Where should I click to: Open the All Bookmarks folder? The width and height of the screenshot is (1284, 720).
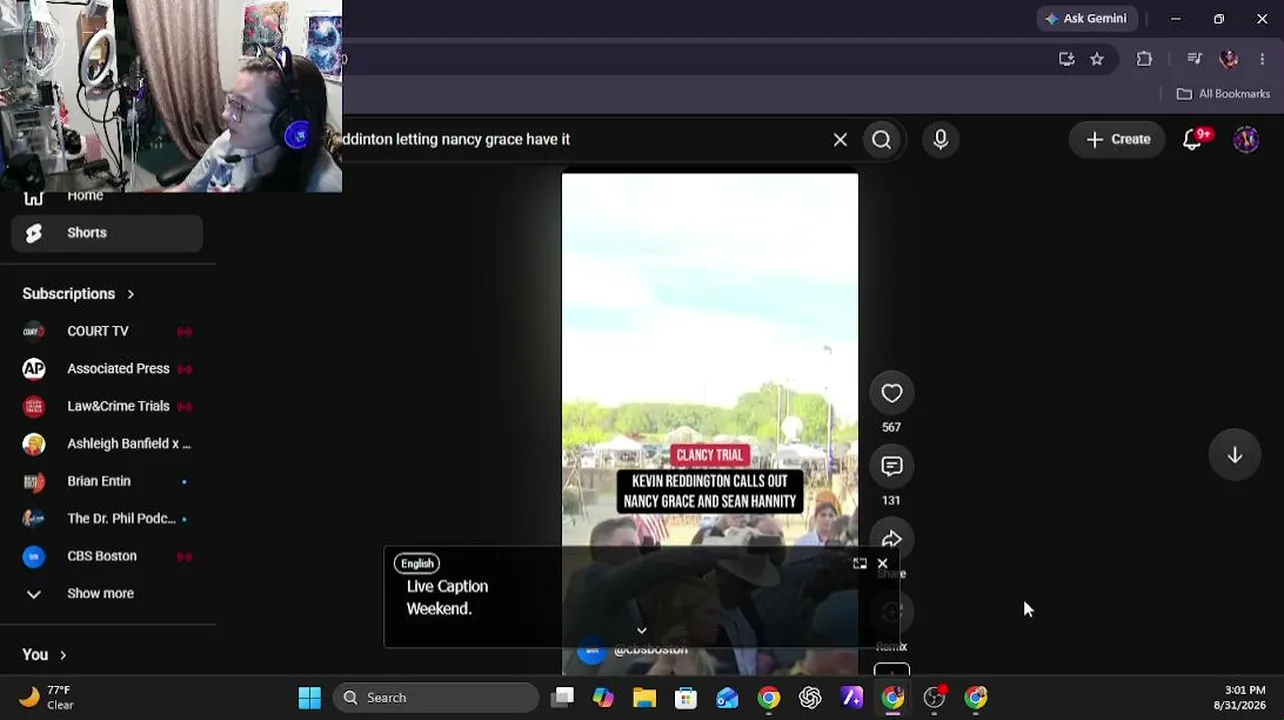[x=1223, y=94]
